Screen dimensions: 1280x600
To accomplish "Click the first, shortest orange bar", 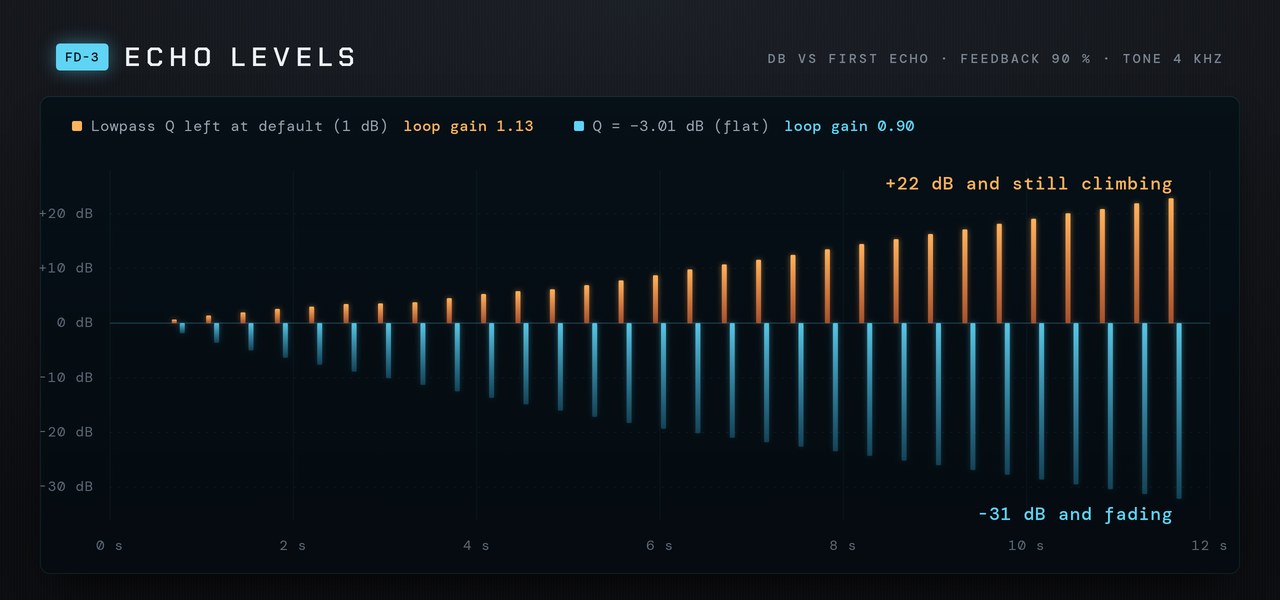I will point(174,321).
